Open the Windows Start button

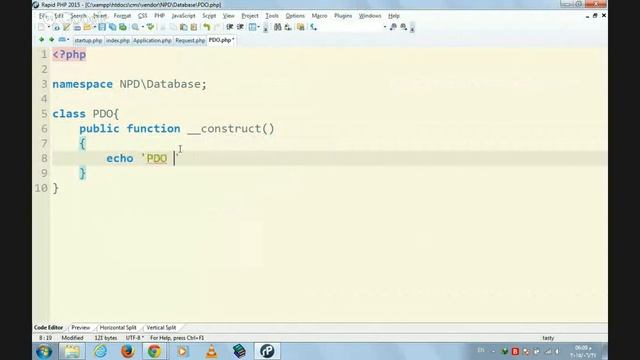click(x=44, y=351)
